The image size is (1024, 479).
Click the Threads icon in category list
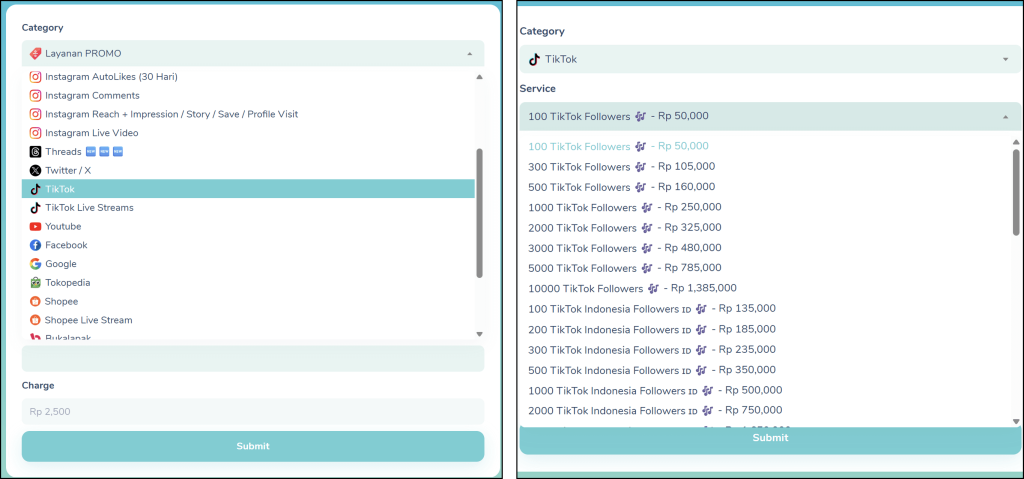pos(36,152)
